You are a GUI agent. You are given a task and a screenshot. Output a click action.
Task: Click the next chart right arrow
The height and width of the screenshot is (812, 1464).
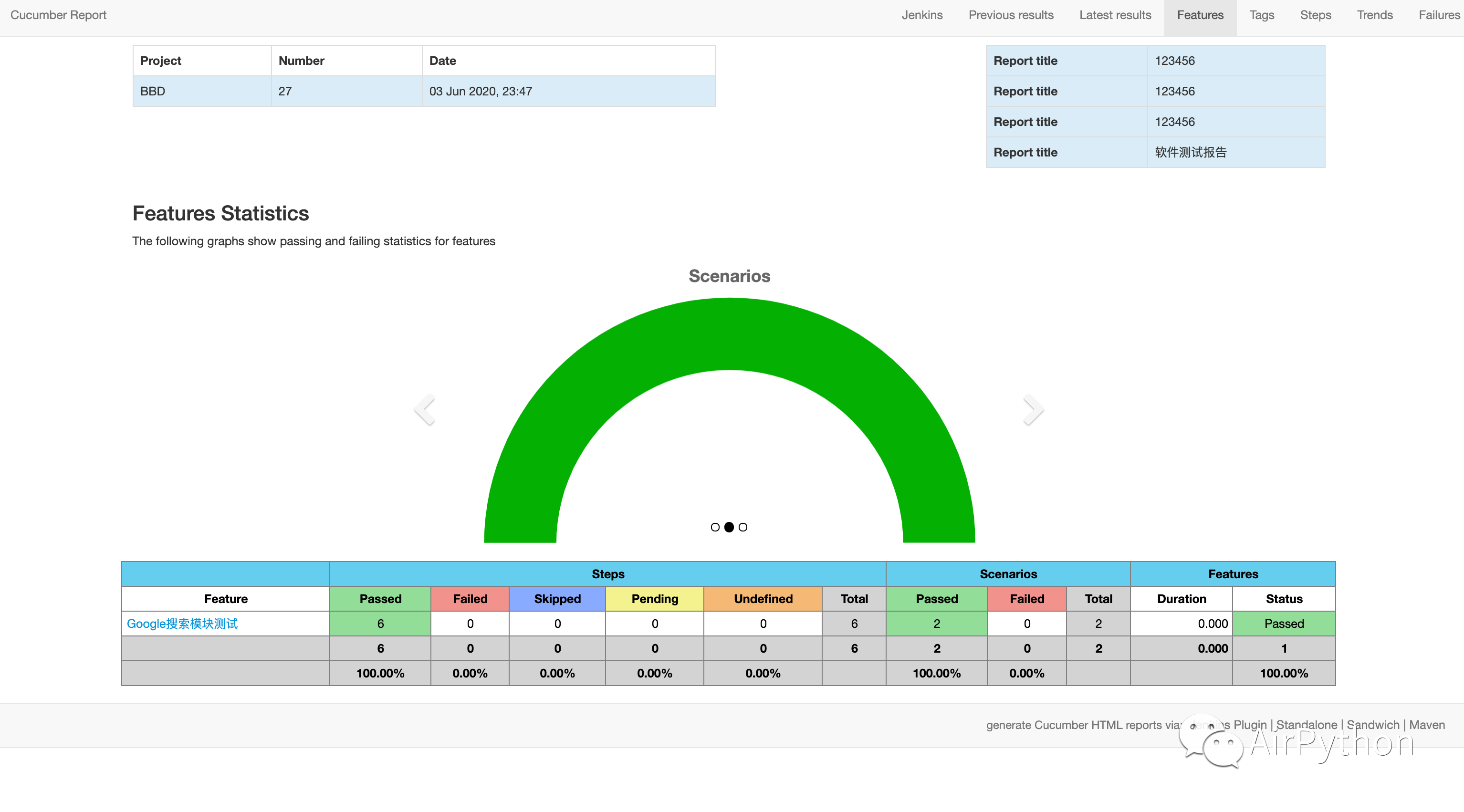click(1033, 410)
